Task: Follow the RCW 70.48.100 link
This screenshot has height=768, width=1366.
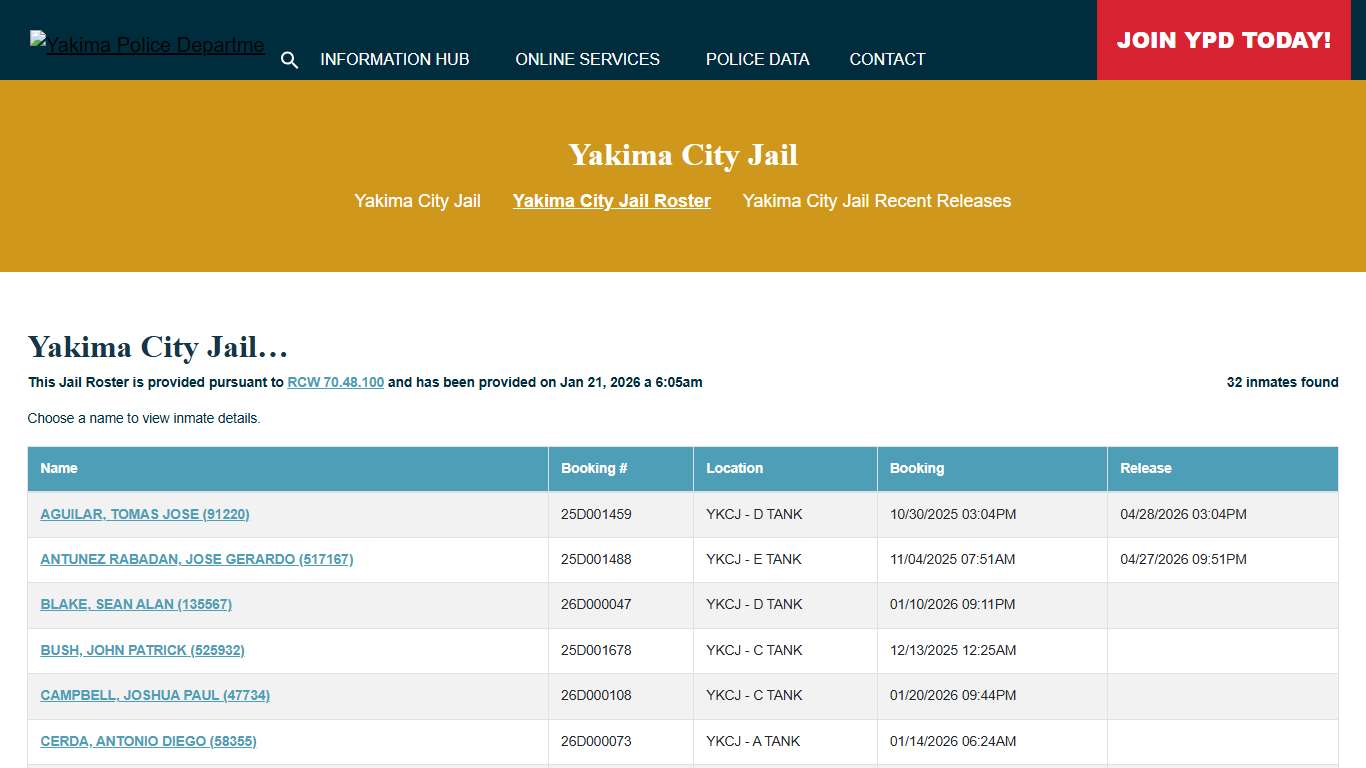Action: point(335,382)
